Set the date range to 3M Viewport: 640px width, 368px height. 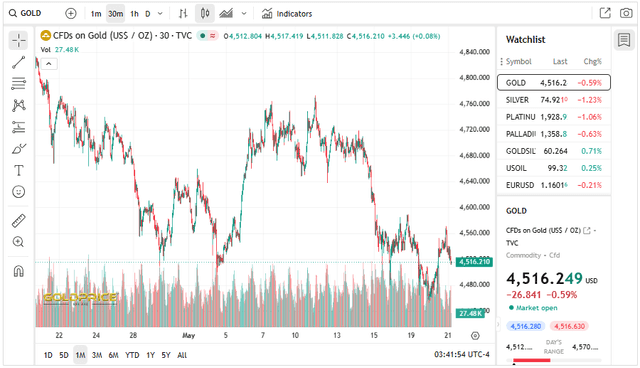coord(97,355)
